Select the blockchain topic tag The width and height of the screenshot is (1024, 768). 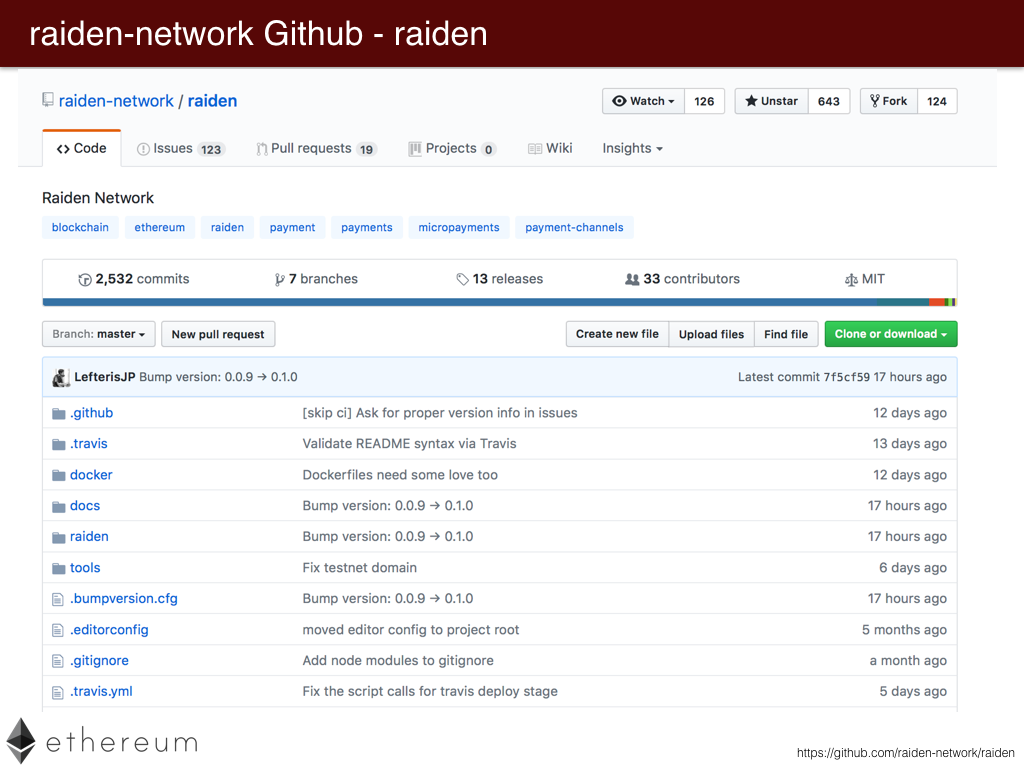80,227
